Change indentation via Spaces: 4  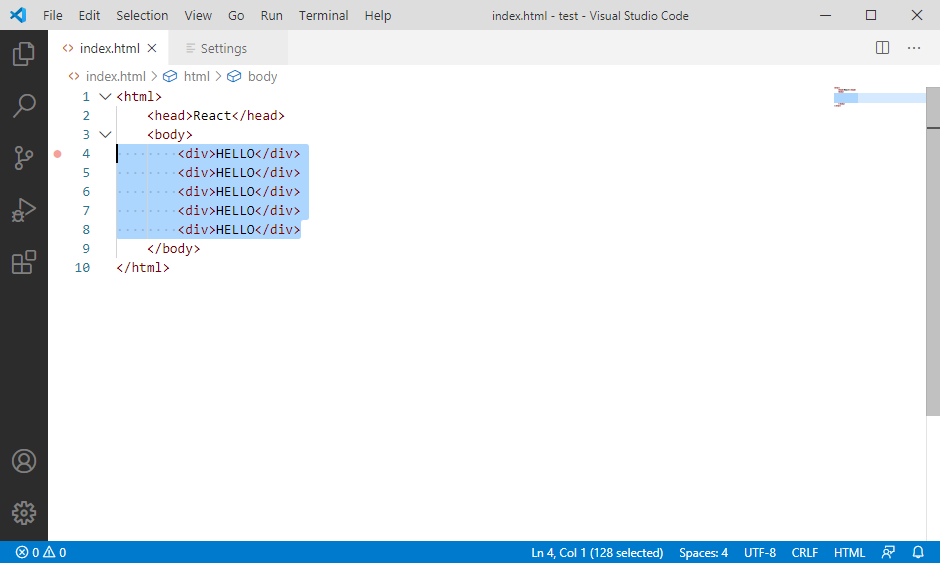tap(703, 552)
